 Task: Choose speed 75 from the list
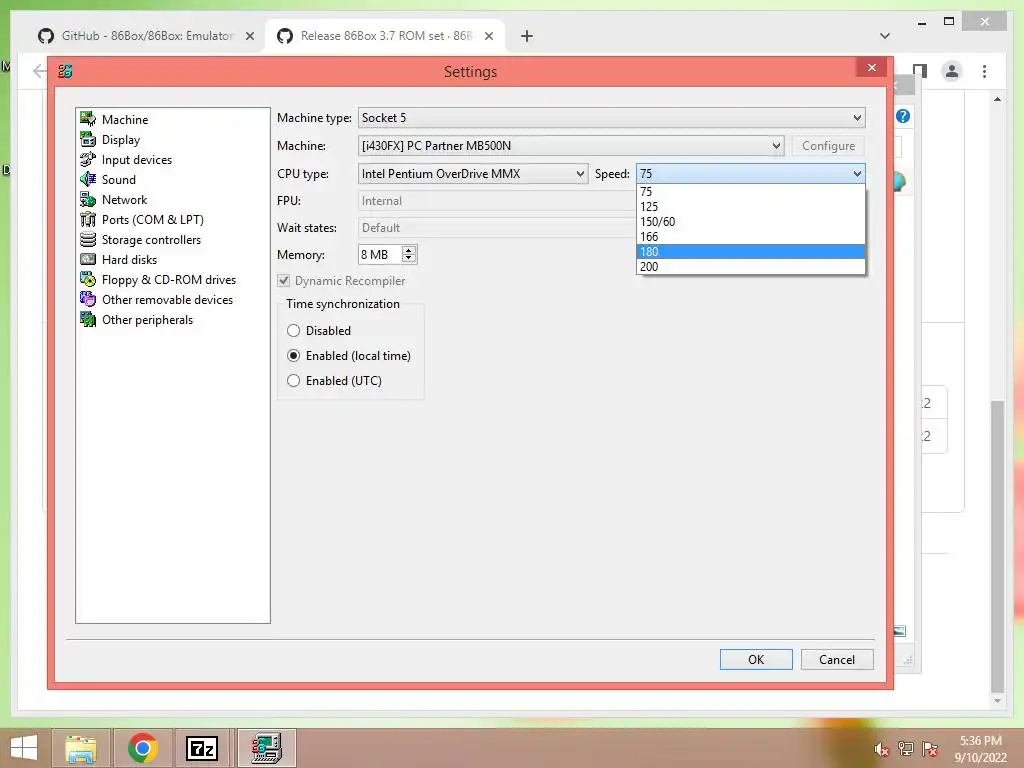[x=750, y=191]
